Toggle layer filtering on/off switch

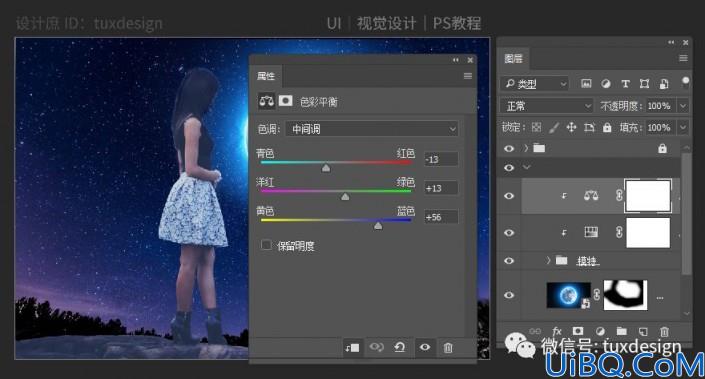(x=685, y=82)
